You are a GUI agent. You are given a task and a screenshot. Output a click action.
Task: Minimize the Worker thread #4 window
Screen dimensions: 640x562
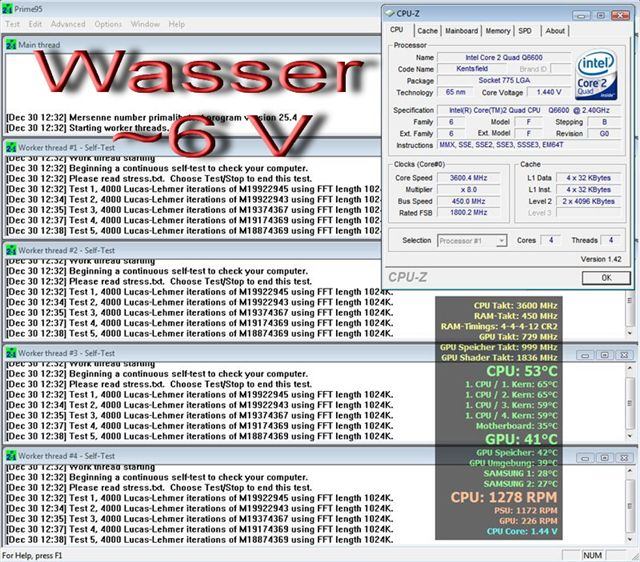pyautogui.click(x=585, y=458)
